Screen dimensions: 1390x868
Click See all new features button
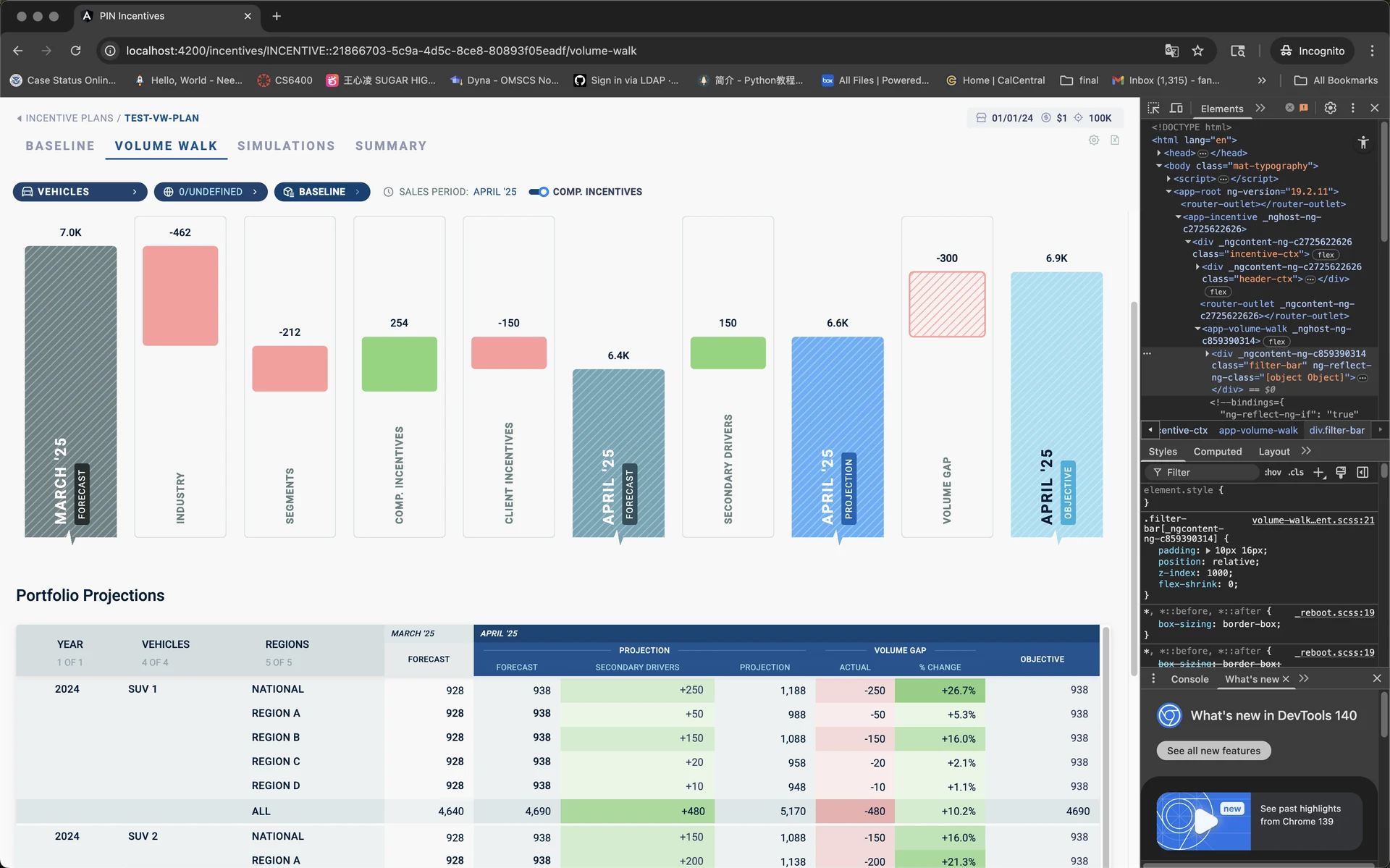(x=1213, y=751)
